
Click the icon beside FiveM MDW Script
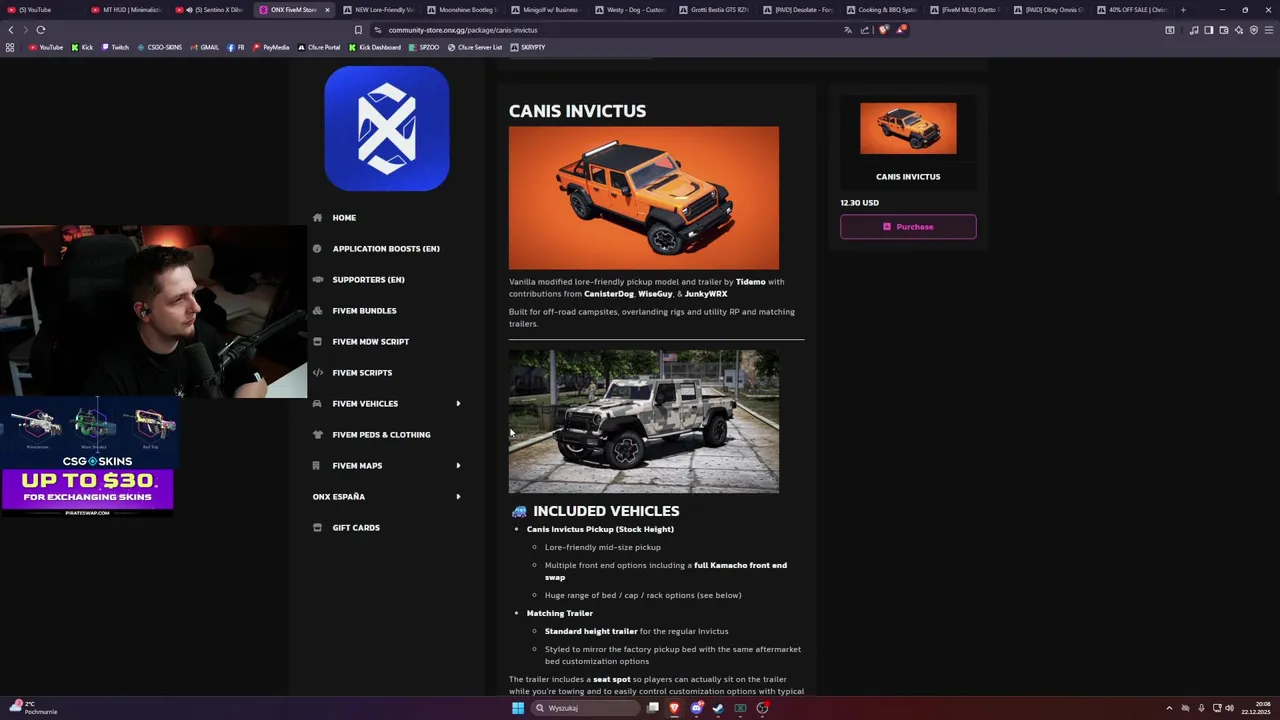tap(317, 341)
